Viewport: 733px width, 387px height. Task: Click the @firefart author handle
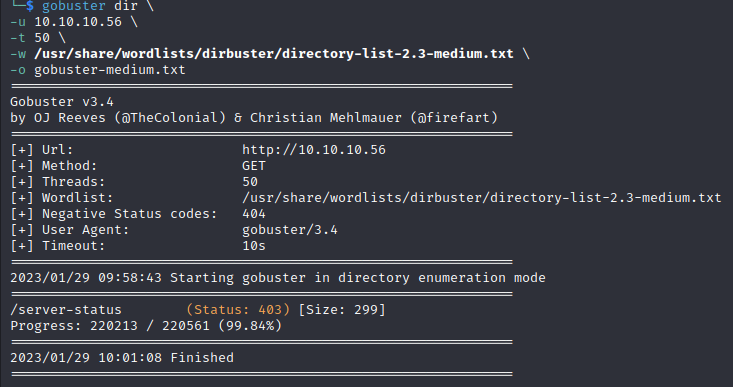(x=454, y=118)
